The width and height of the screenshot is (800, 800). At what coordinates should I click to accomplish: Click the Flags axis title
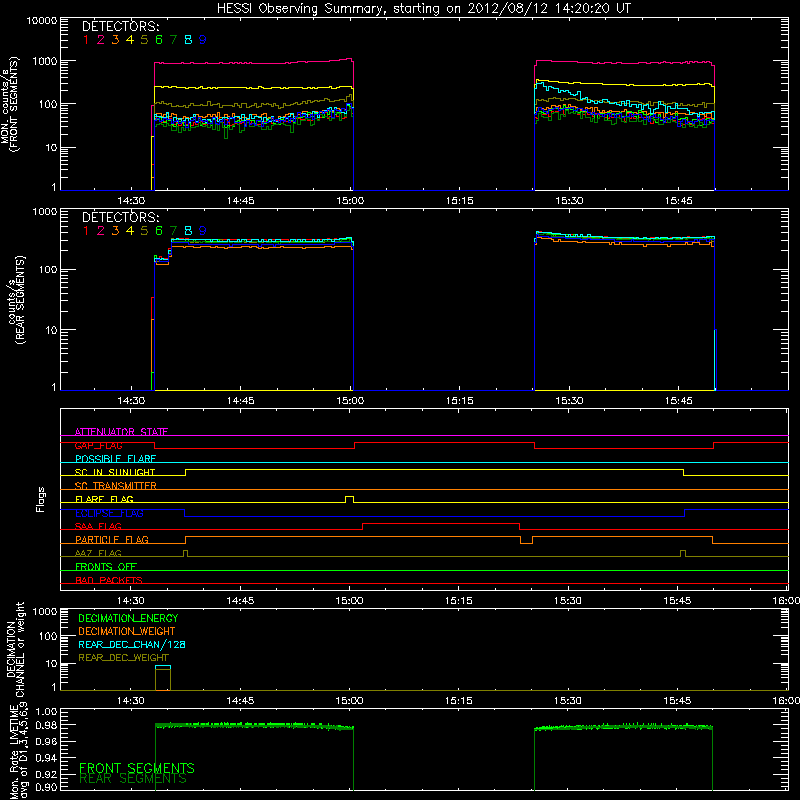pos(41,499)
